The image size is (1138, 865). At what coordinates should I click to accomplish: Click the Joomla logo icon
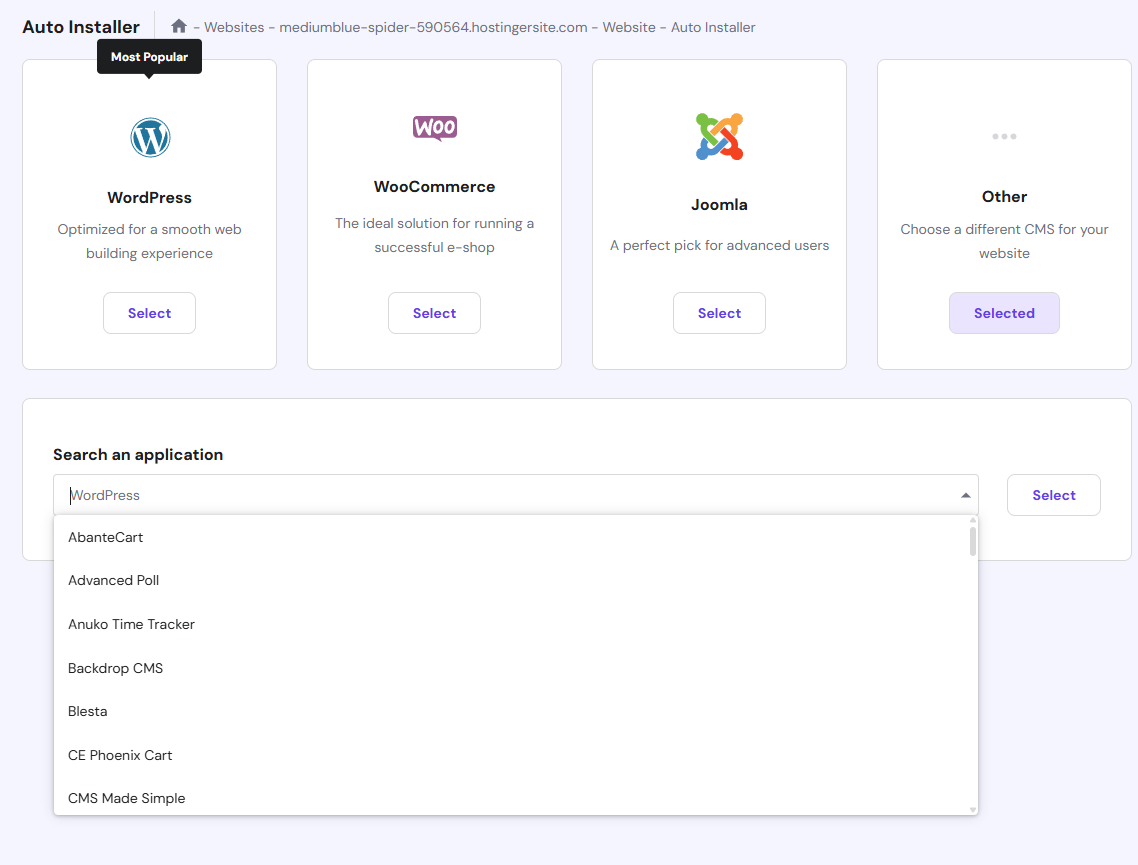719,136
